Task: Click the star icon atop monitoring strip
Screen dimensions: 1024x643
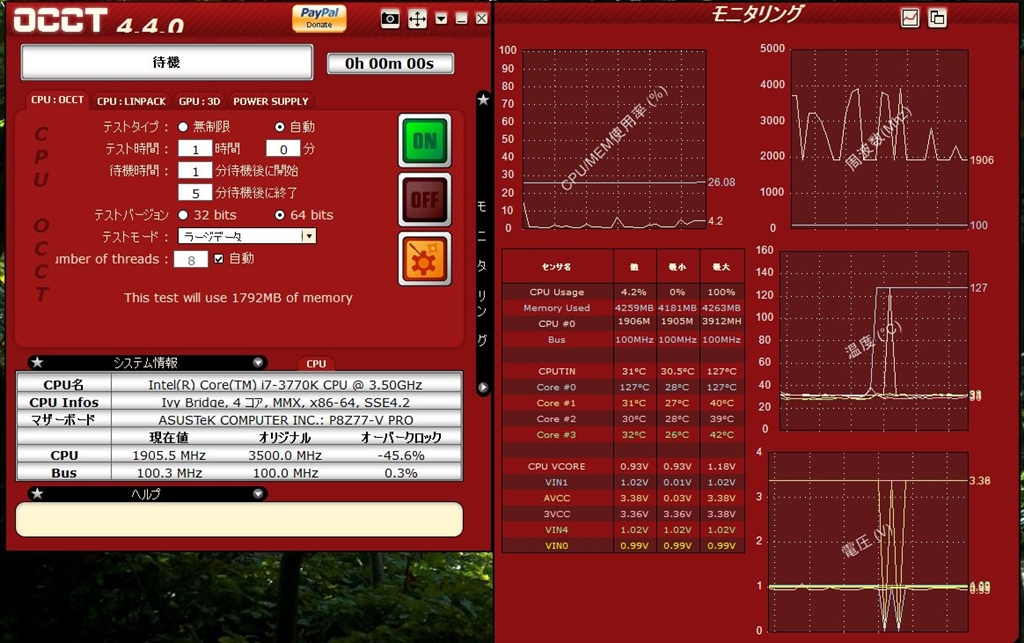Action: [x=483, y=100]
